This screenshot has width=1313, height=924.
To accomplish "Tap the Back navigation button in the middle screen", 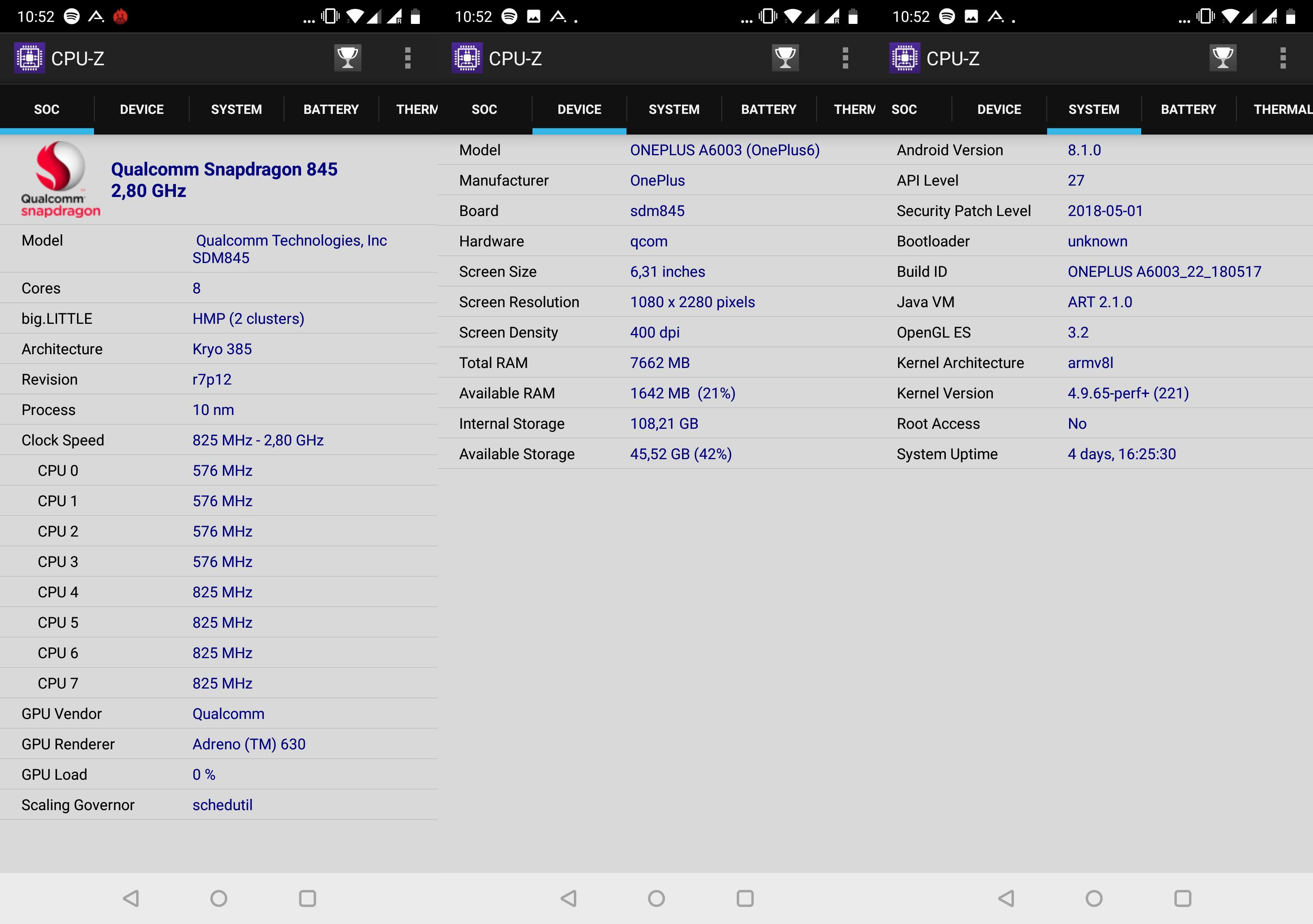I will pyautogui.click(x=569, y=898).
